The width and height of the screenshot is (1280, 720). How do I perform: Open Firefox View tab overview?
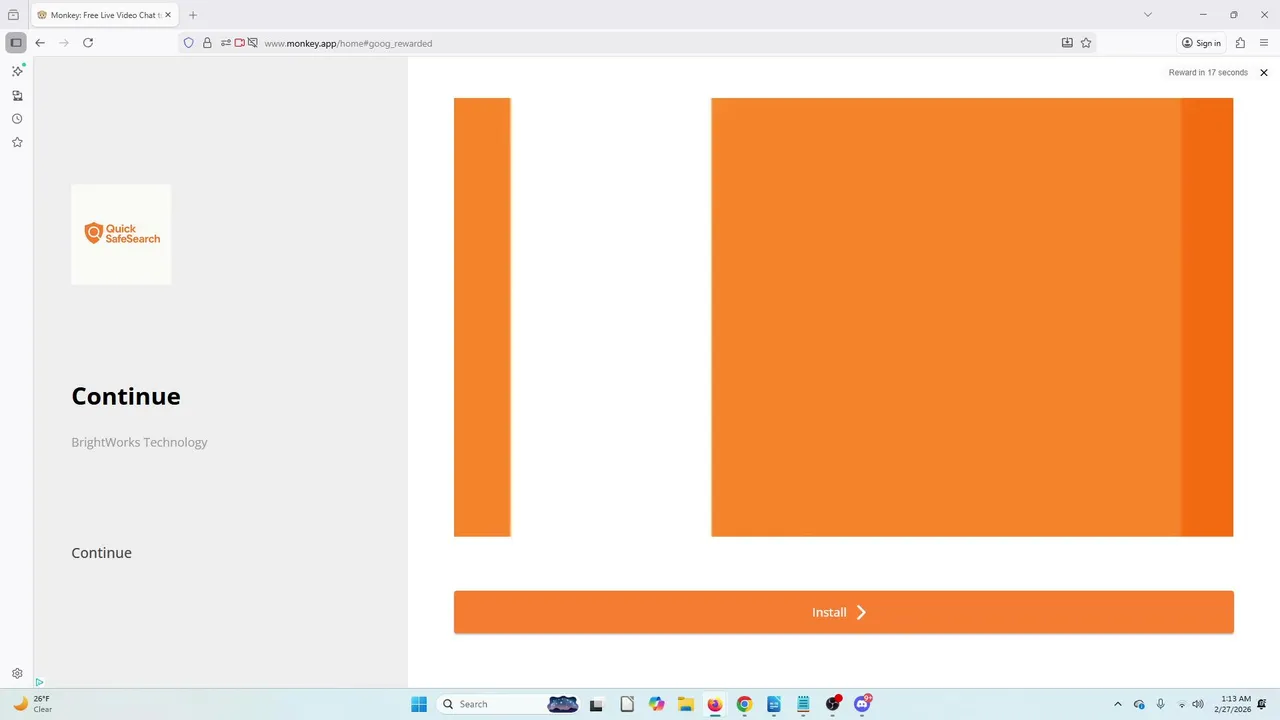pos(13,15)
